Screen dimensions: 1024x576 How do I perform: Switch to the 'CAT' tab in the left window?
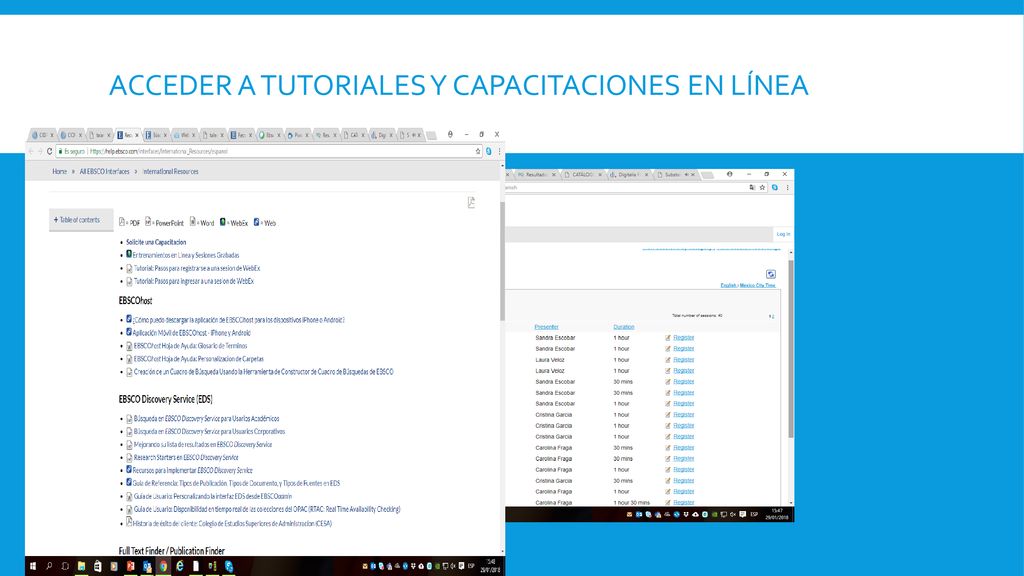click(x=353, y=135)
